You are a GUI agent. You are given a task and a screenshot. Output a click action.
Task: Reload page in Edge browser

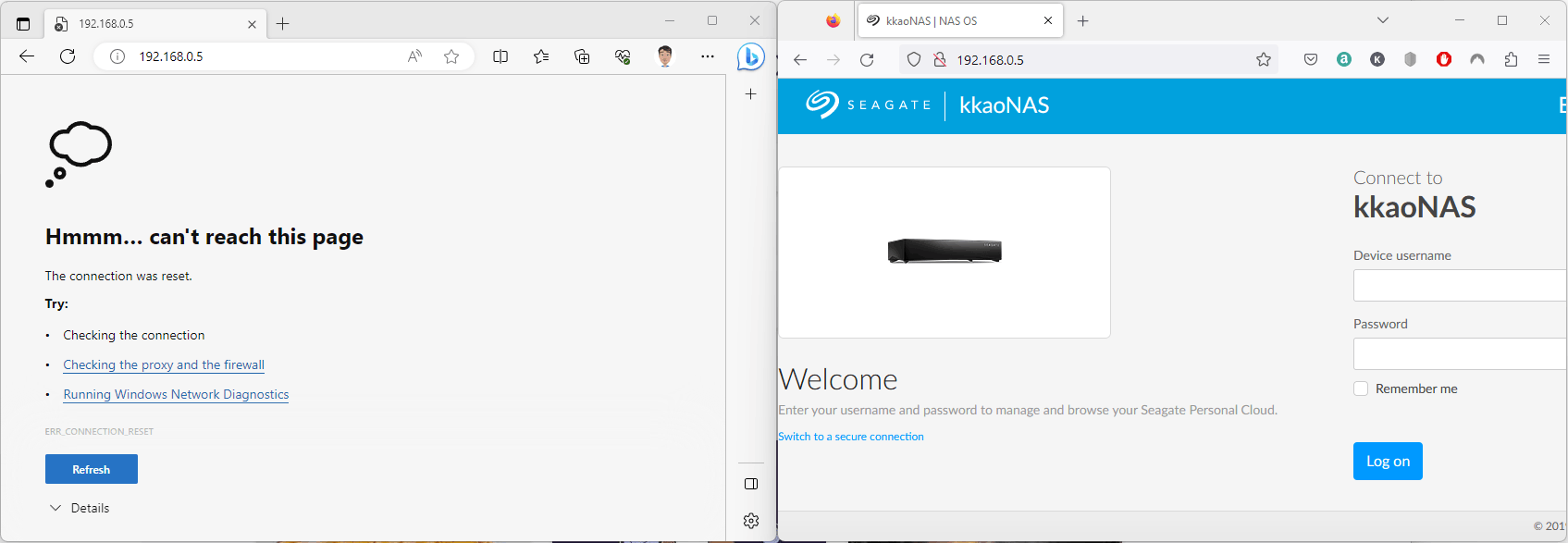[68, 56]
